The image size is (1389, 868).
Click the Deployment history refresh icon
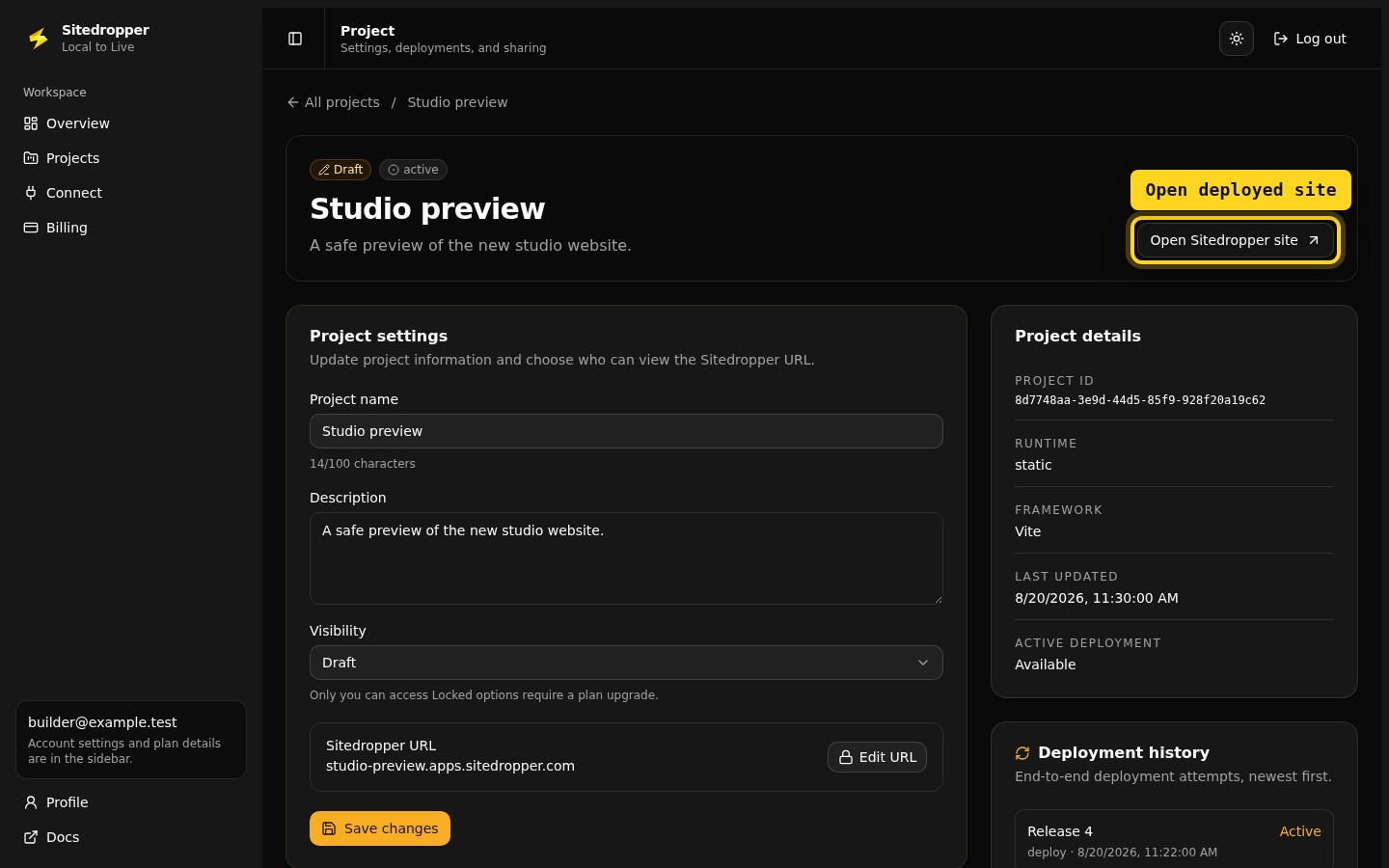[1022, 753]
